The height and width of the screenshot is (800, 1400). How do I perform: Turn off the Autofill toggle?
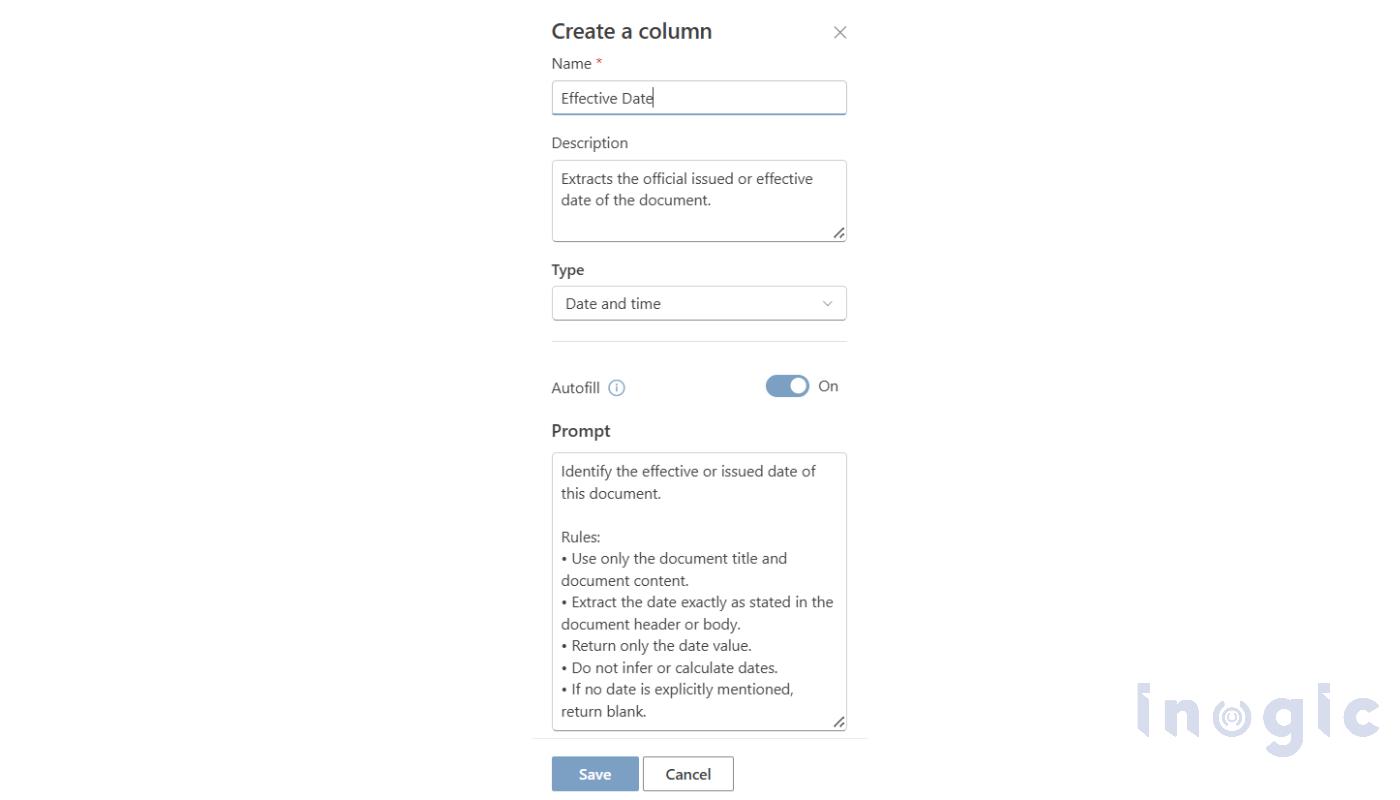[x=787, y=385]
